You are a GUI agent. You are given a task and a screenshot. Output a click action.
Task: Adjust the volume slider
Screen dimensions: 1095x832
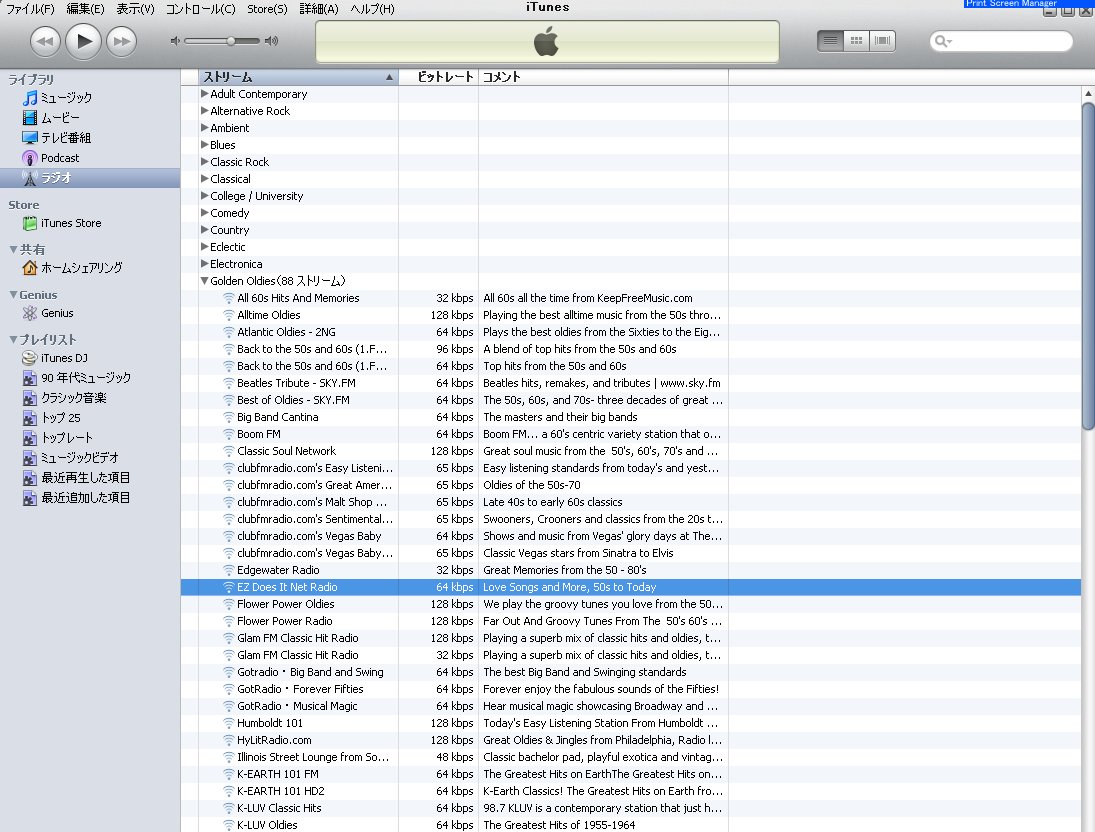(230, 41)
